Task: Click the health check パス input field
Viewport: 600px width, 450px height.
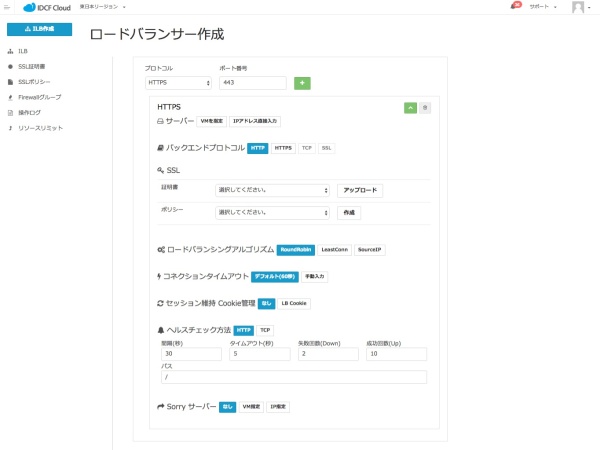Action: point(293,377)
